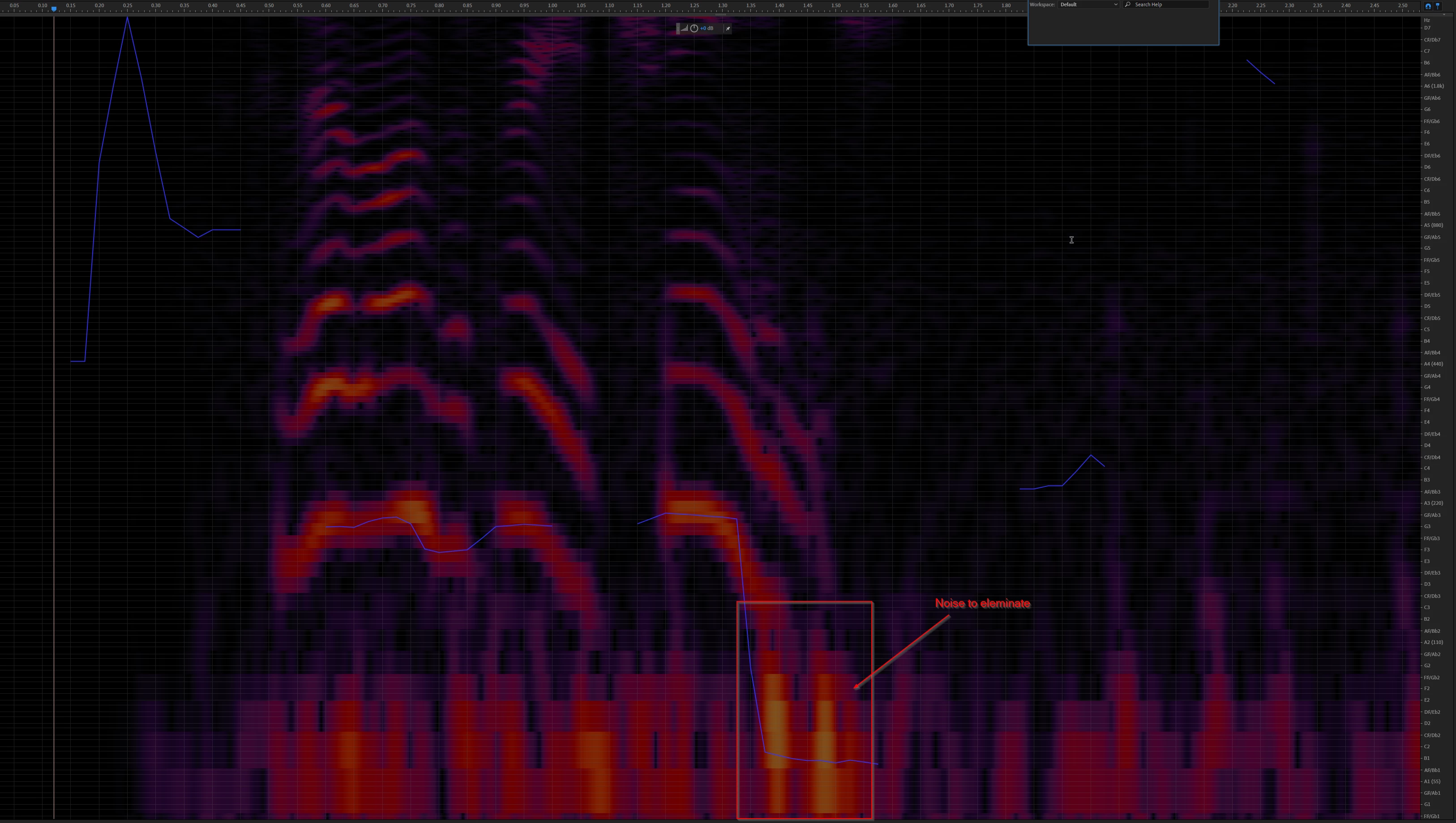
Task: Click the Hz label on frequency scale
Action: (1427, 20)
